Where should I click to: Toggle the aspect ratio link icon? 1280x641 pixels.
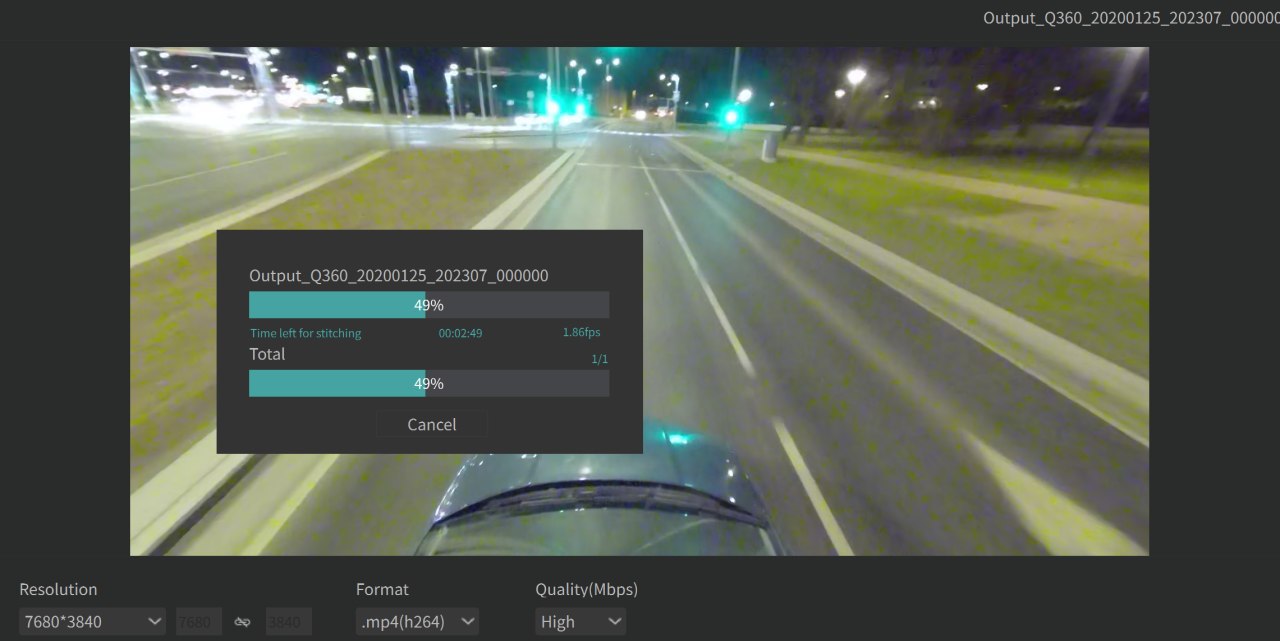(x=242, y=622)
